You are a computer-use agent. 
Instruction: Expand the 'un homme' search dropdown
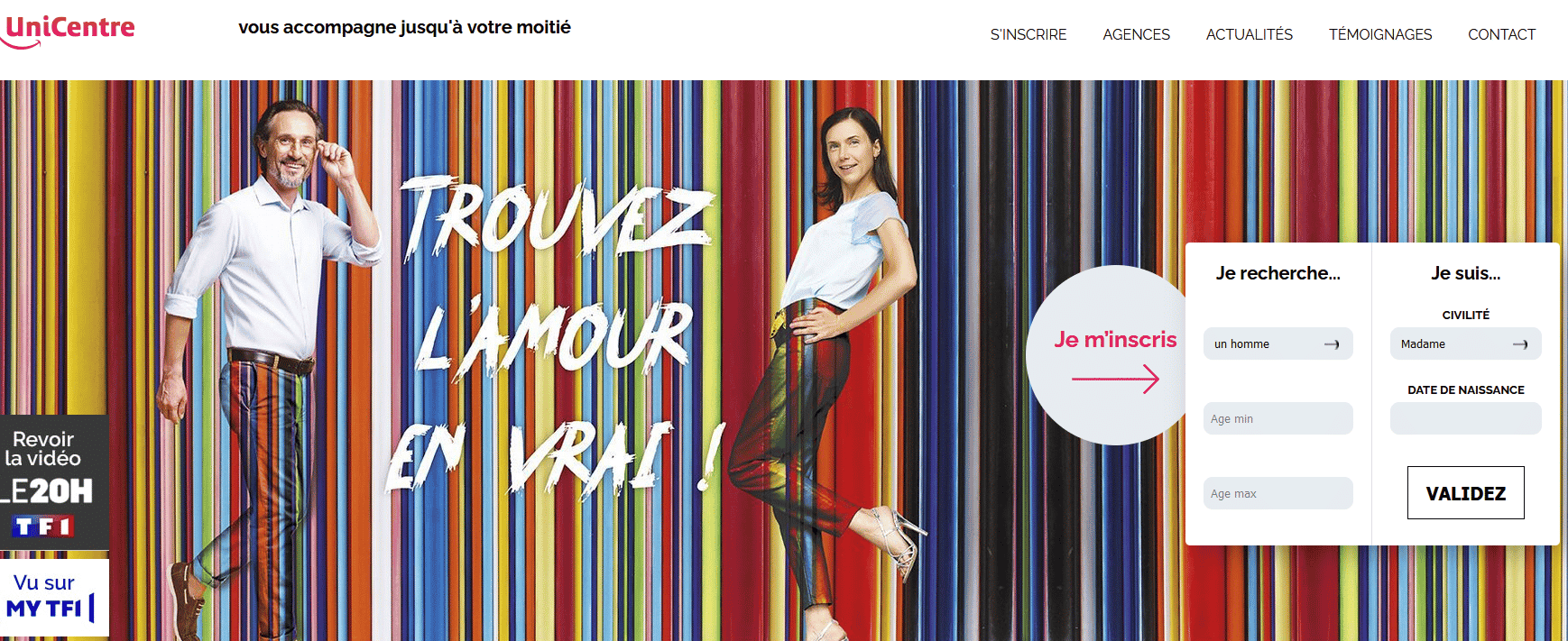(1277, 343)
